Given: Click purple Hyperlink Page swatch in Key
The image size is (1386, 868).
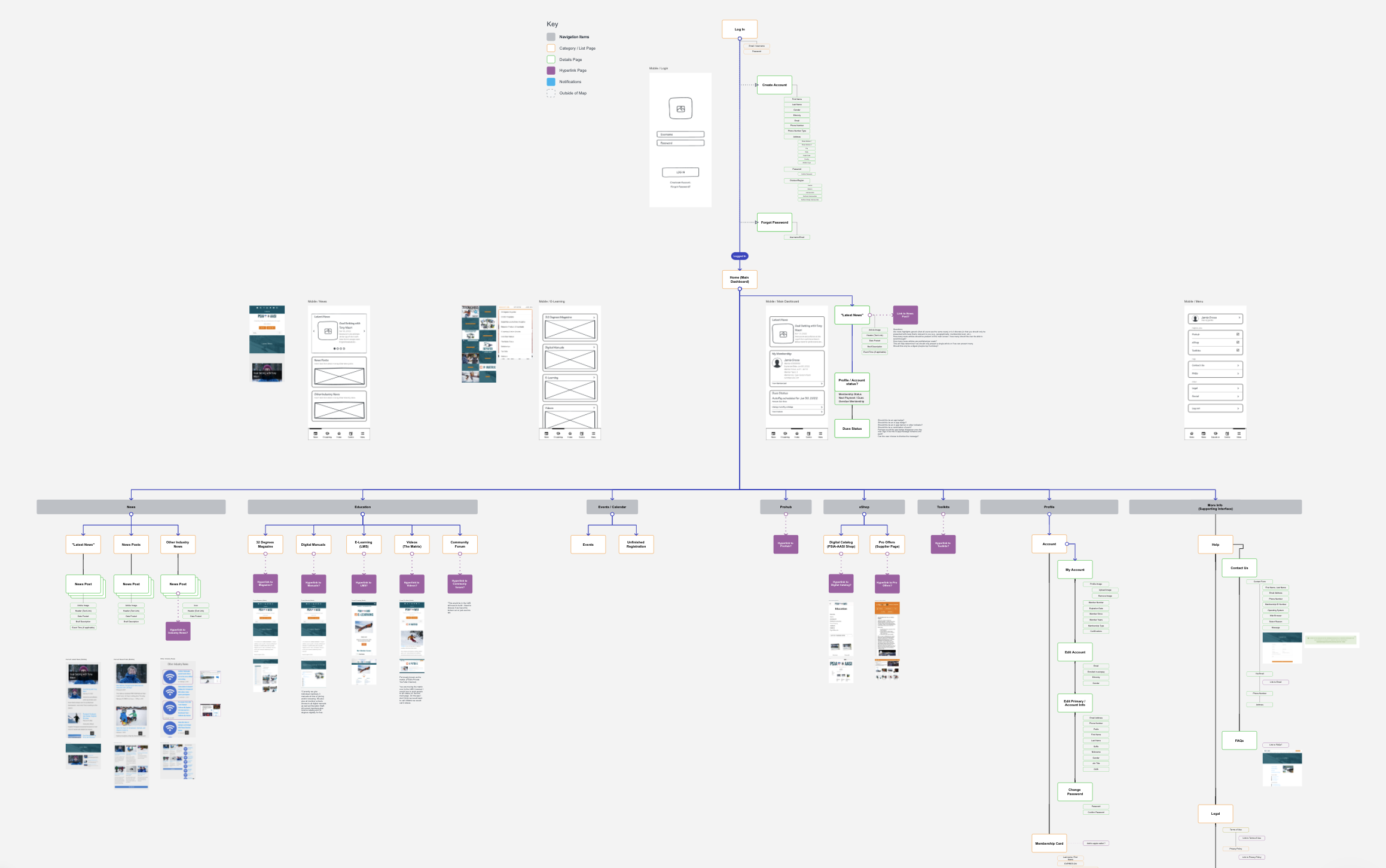Looking at the screenshot, I should point(551,71).
